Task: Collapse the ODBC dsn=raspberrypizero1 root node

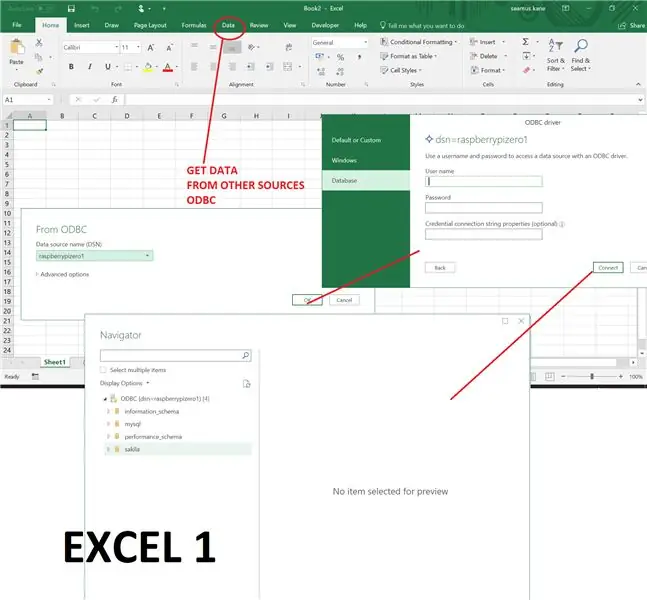Action: point(105,399)
